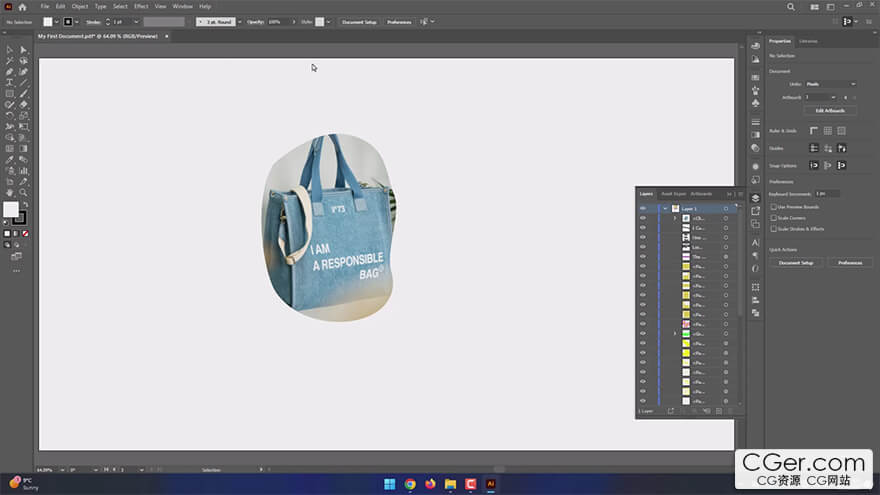Show rulers using the Ruler icon
Image resolution: width=880 pixels, height=495 pixels.
pos(814,130)
